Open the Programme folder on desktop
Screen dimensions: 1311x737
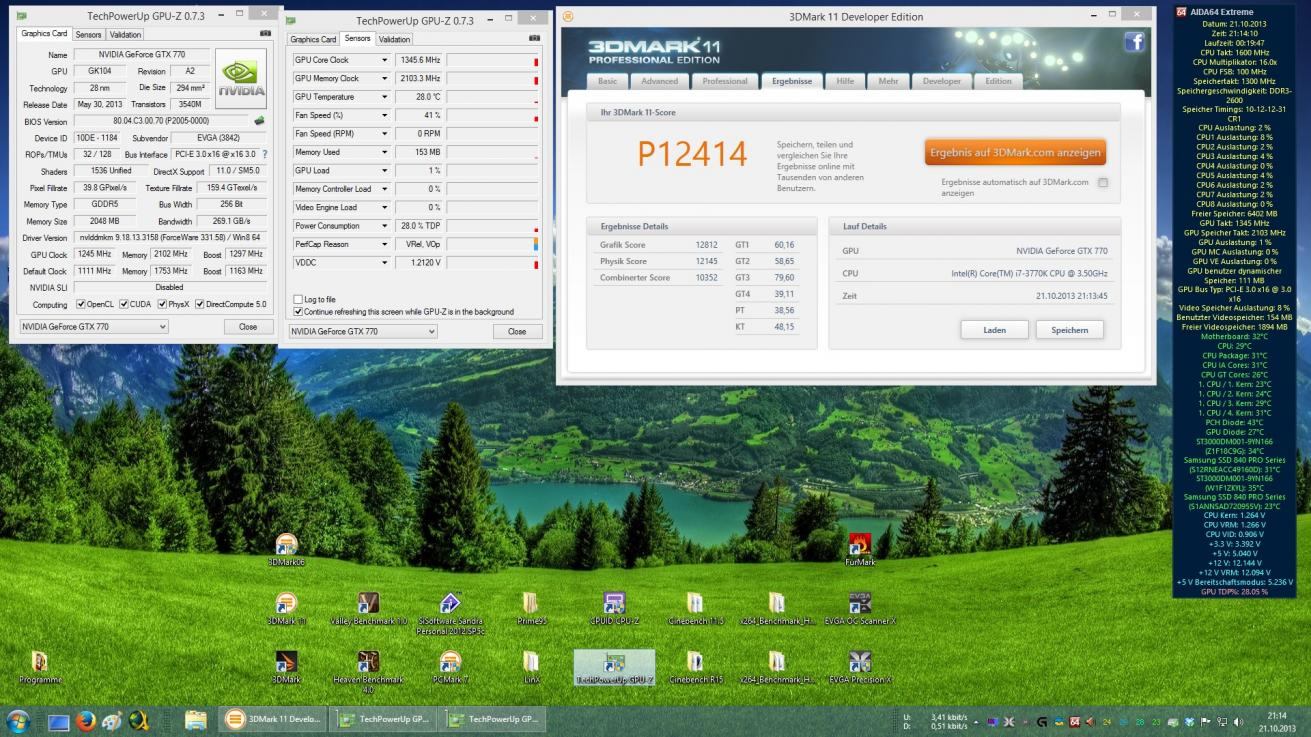[40, 668]
